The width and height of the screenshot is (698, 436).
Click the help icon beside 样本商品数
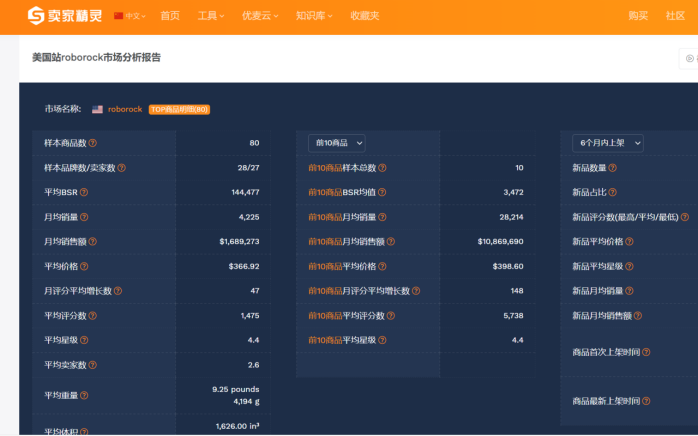click(93, 143)
